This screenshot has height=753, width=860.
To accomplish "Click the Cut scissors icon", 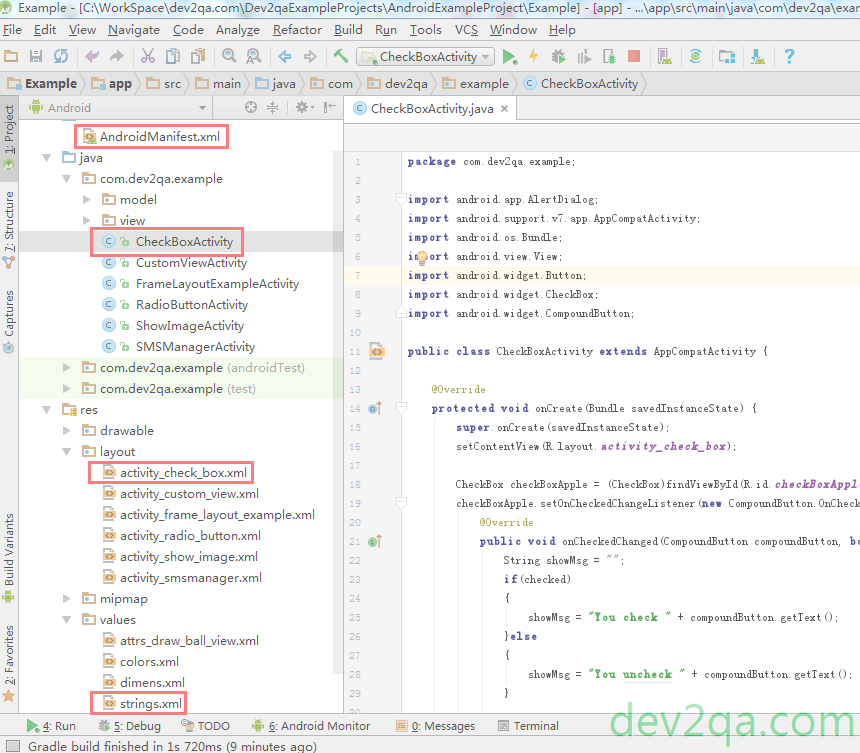I will [x=150, y=57].
